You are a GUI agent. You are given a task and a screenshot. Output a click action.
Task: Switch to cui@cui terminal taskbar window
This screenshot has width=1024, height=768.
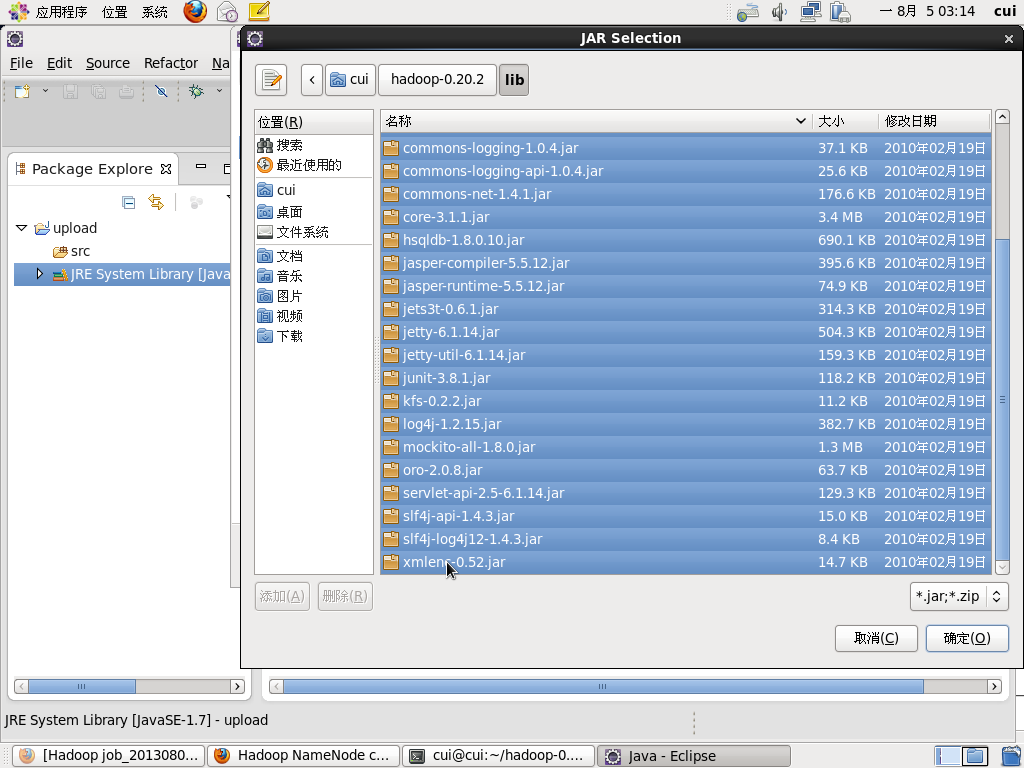point(498,756)
